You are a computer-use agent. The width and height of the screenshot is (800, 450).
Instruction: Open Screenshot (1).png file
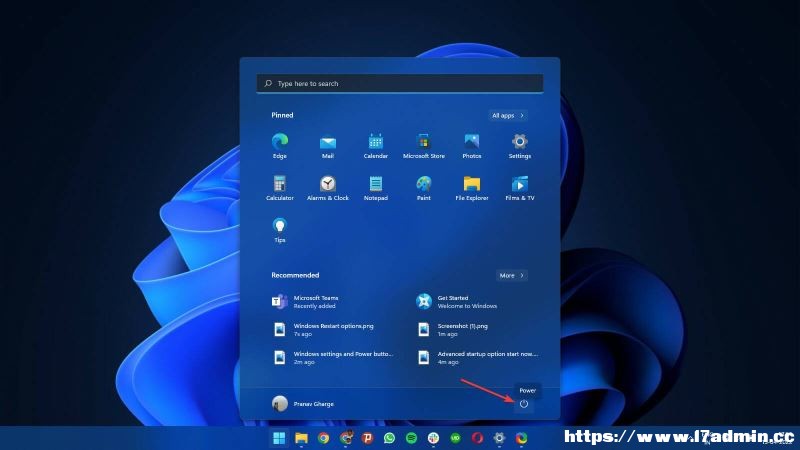point(452,330)
